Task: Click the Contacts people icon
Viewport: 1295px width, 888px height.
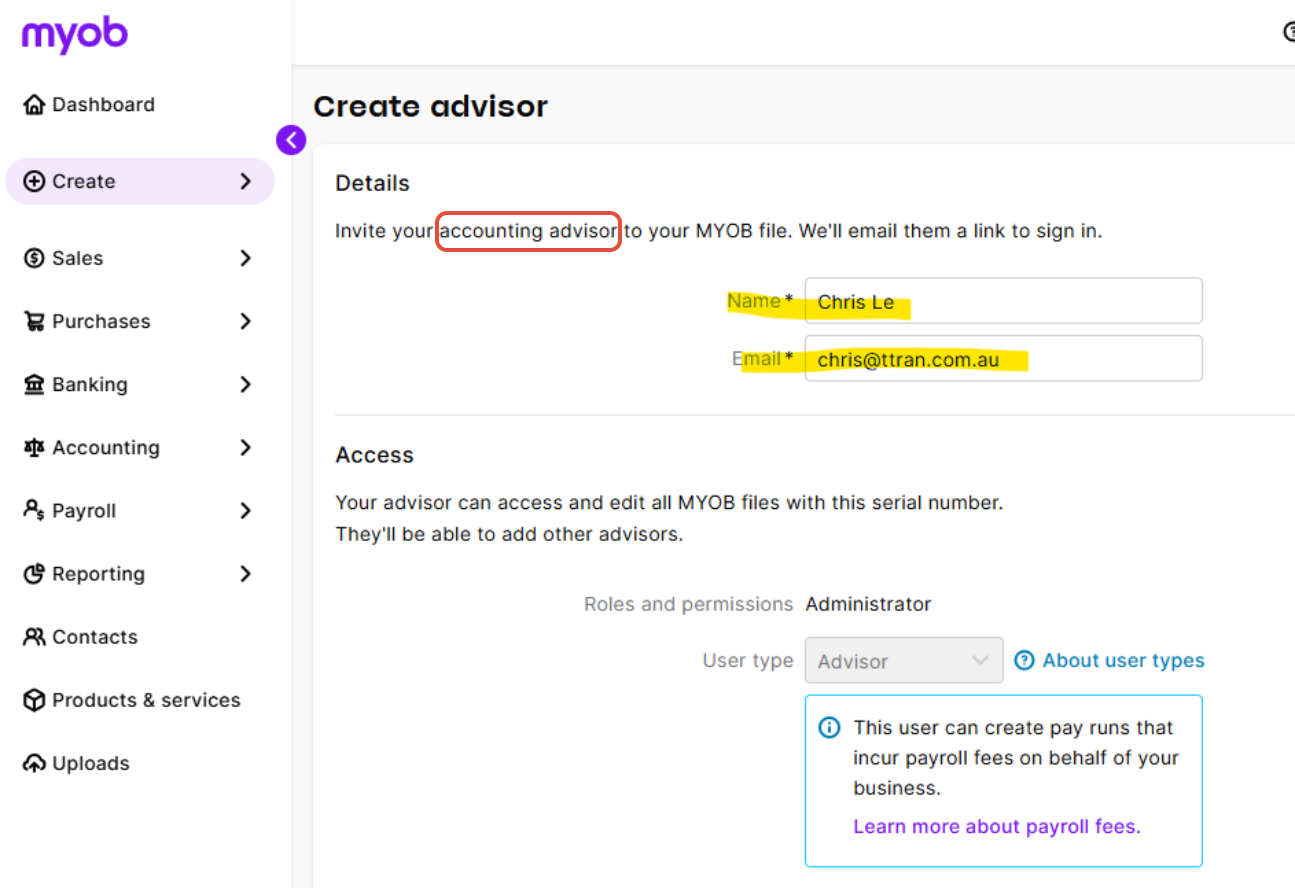Action: click(x=35, y=637)
